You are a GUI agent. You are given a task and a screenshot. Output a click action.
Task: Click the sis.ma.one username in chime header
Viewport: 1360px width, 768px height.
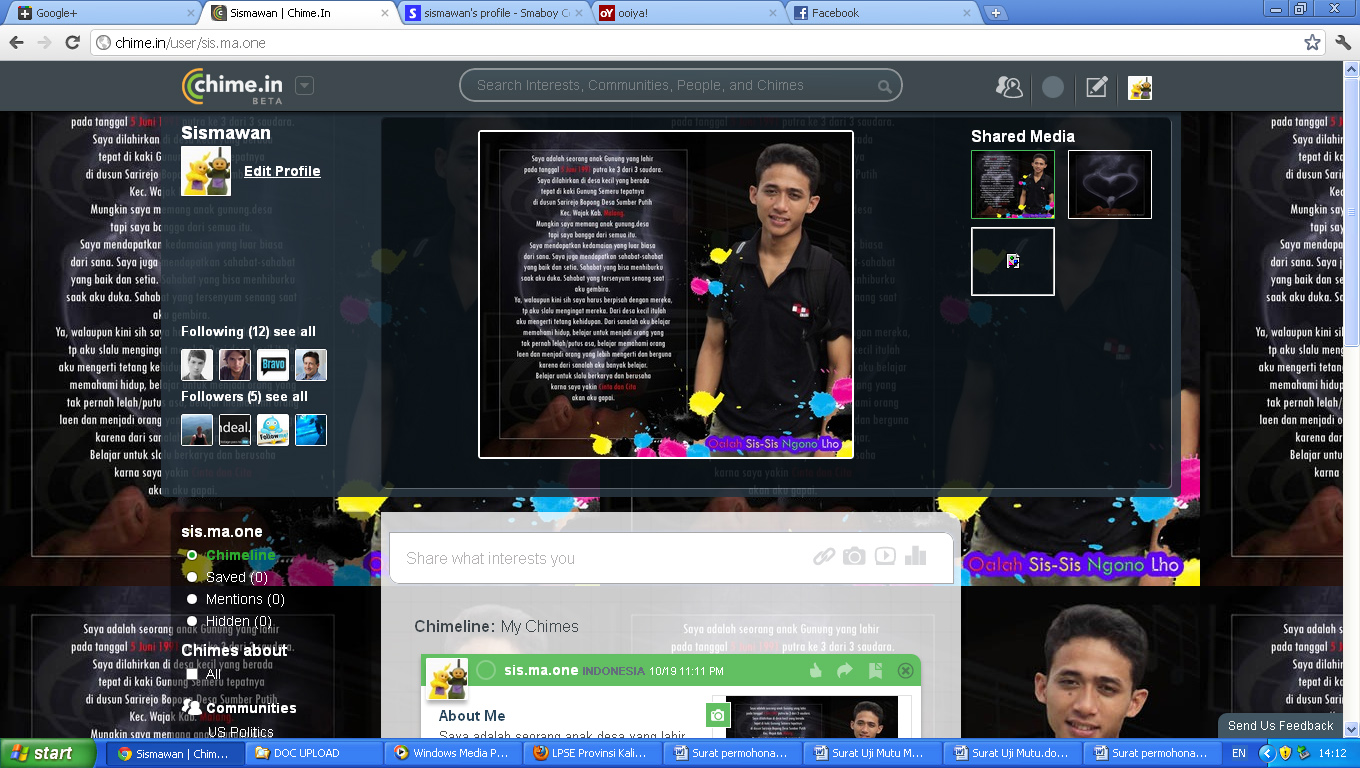click(x=541, y=670)
